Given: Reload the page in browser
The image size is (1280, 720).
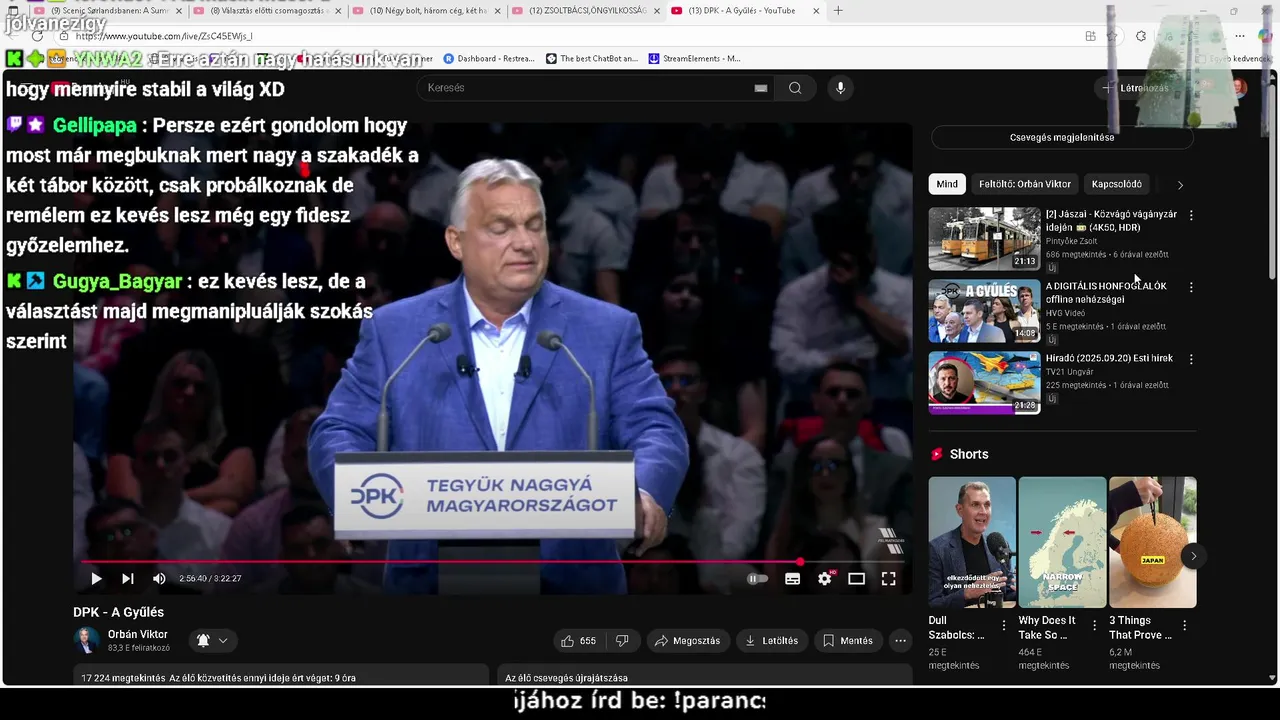Looking at the screenshot, I should click(x=38, y=36).
